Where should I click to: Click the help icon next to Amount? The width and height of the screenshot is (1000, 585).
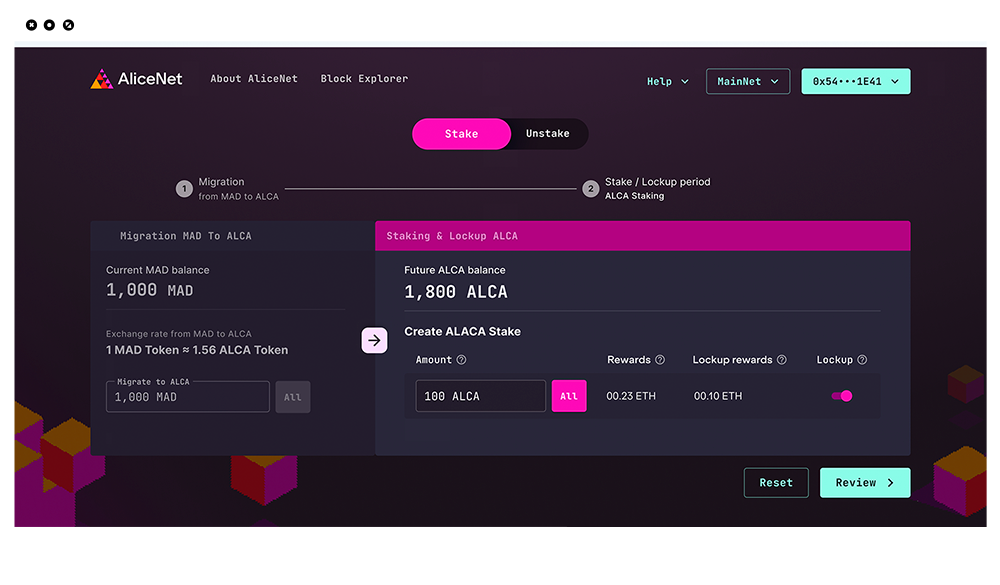click(461, 360)
